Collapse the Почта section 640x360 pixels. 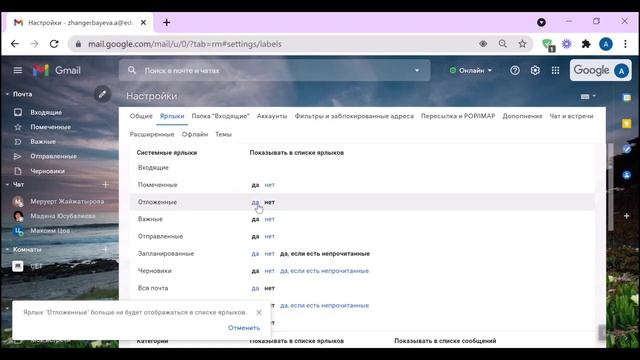(7, 94)
